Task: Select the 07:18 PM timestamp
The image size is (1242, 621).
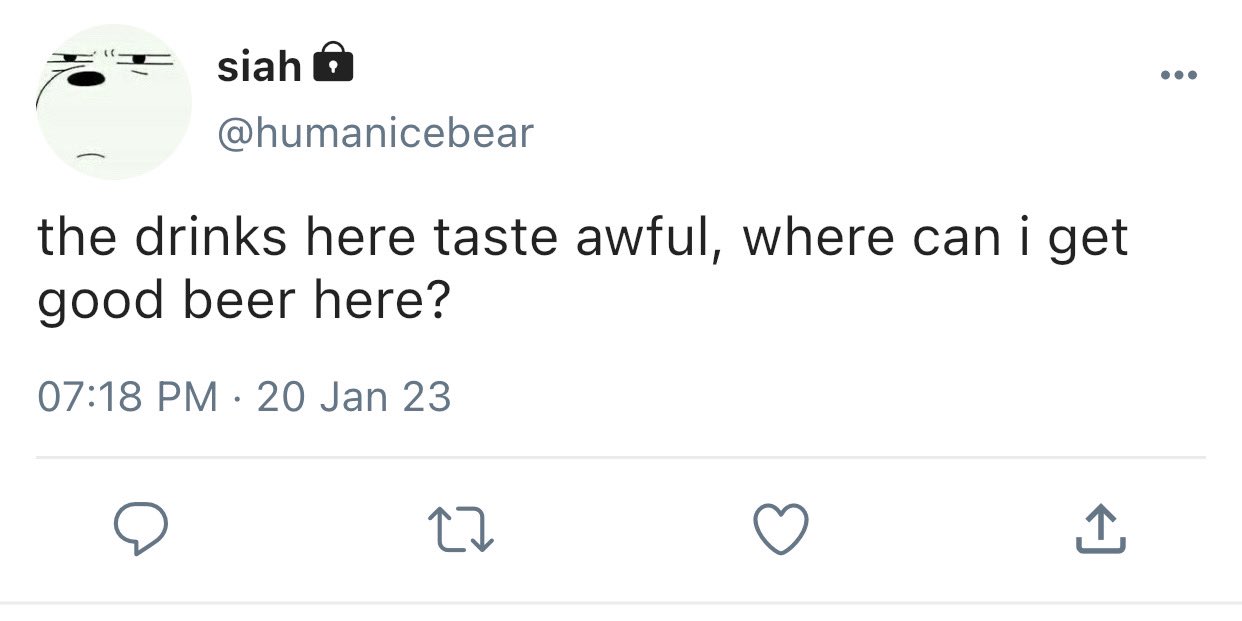Action: 128,397
